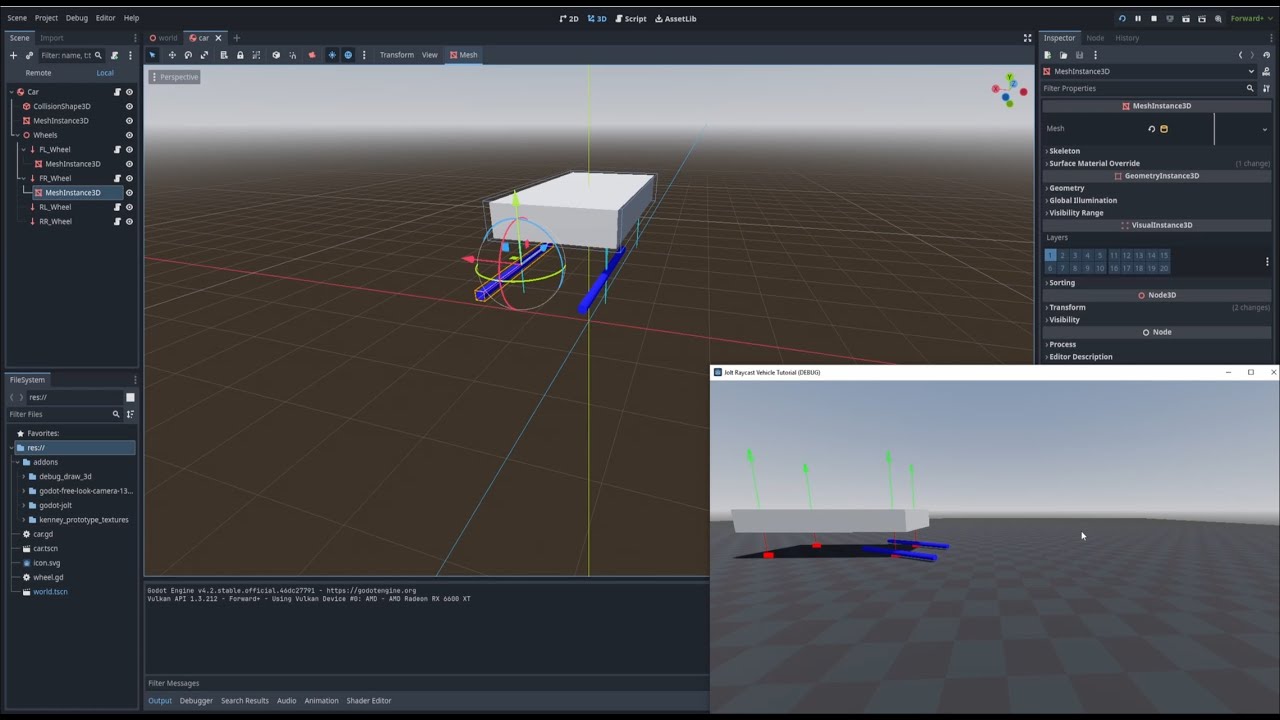Screen dimensions: 1280x720
Task: Enable render layer 2
Action: (x=1063, y=255)
